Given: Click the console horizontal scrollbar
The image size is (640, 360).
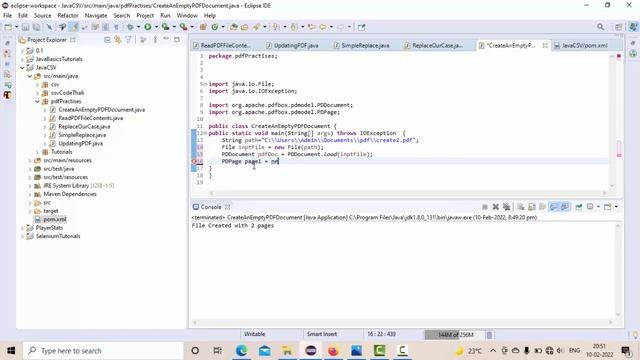Looking at the screenshot, I should pyautogui.click(x=402, y=322).
